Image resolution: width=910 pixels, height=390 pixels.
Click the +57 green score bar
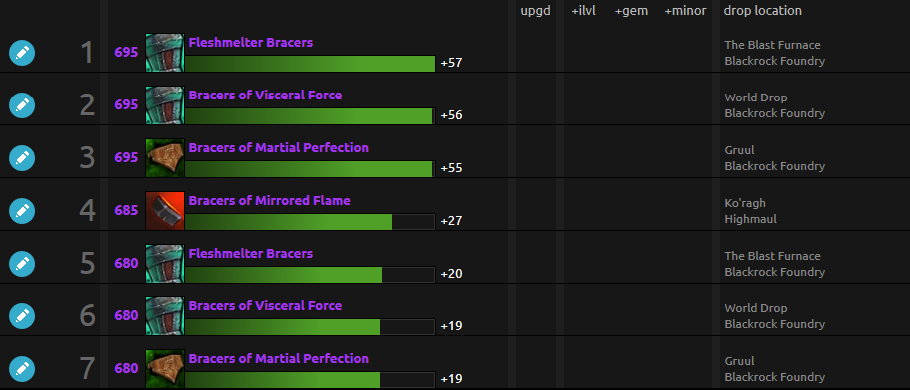coord(310,64)
